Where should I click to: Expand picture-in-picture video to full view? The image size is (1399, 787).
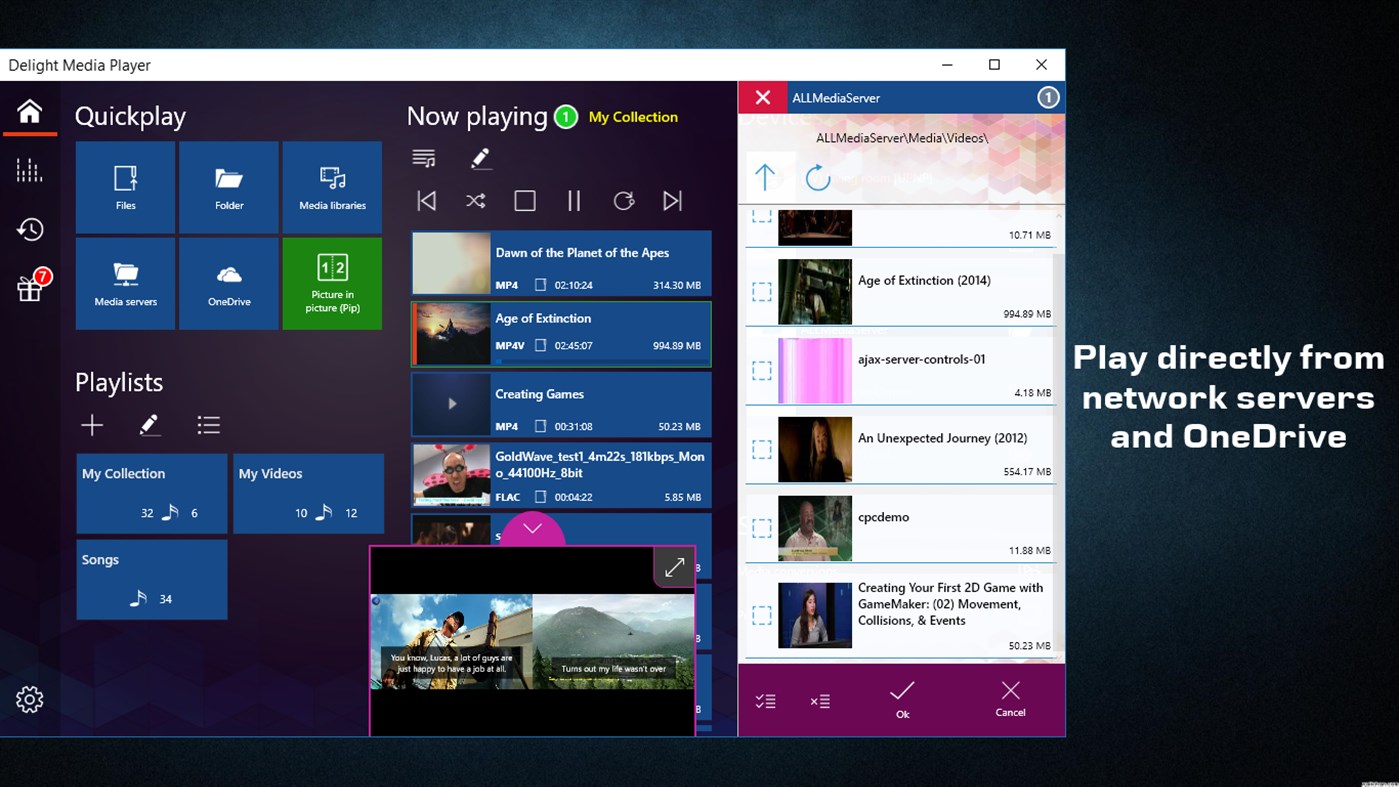674,566
